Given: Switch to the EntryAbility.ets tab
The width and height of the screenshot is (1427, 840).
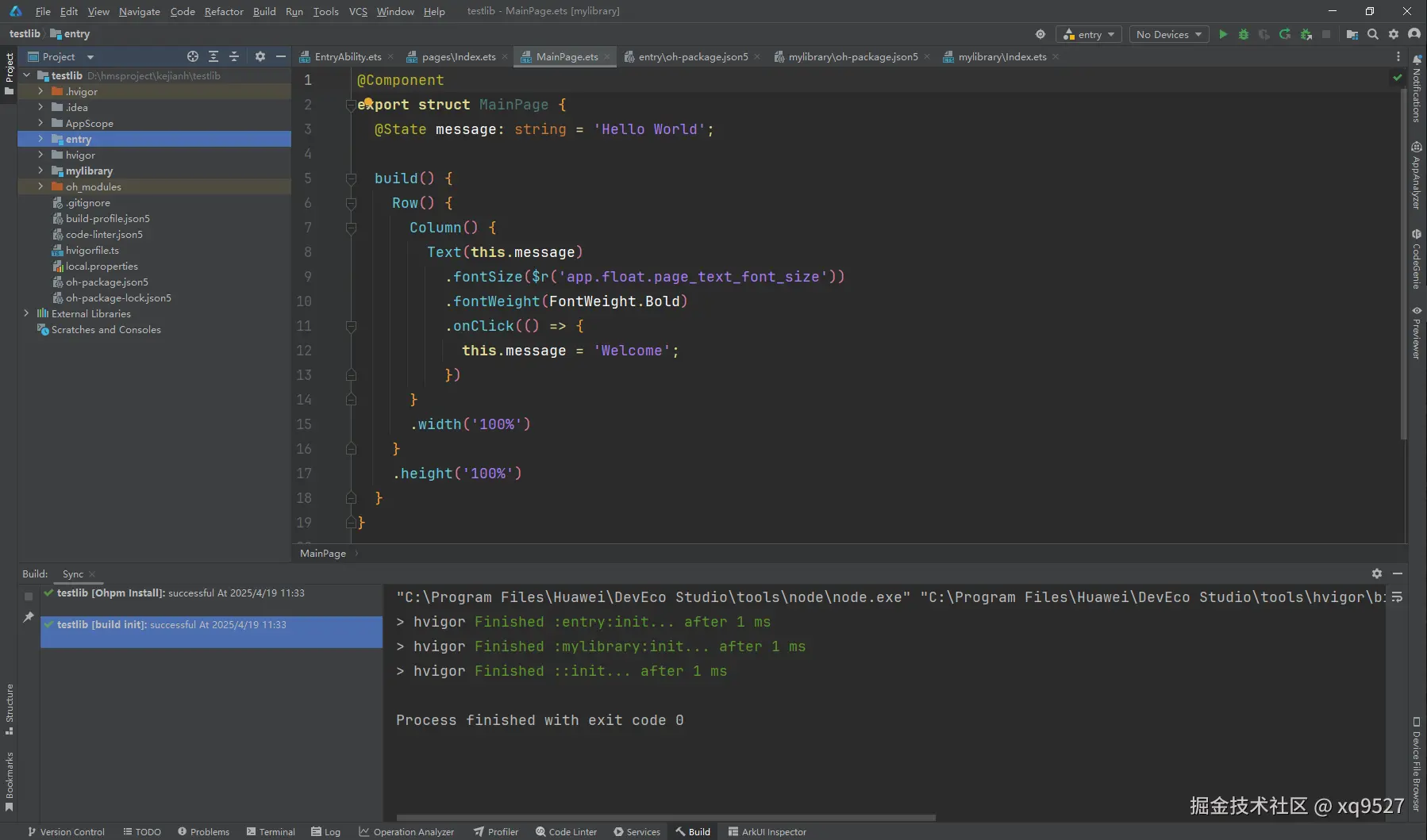Looking at the screenshot, I should click(x=347, y=56).
